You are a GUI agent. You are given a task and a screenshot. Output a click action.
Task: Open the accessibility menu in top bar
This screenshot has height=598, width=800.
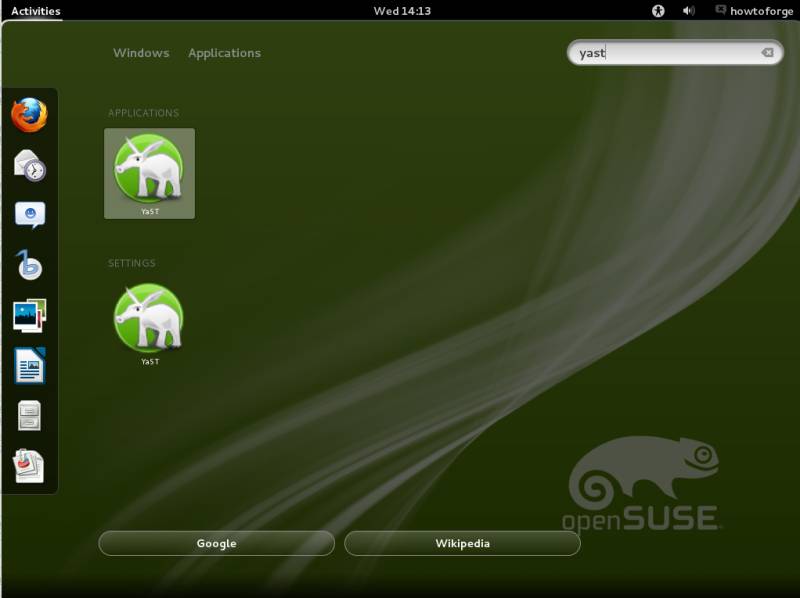658,11
